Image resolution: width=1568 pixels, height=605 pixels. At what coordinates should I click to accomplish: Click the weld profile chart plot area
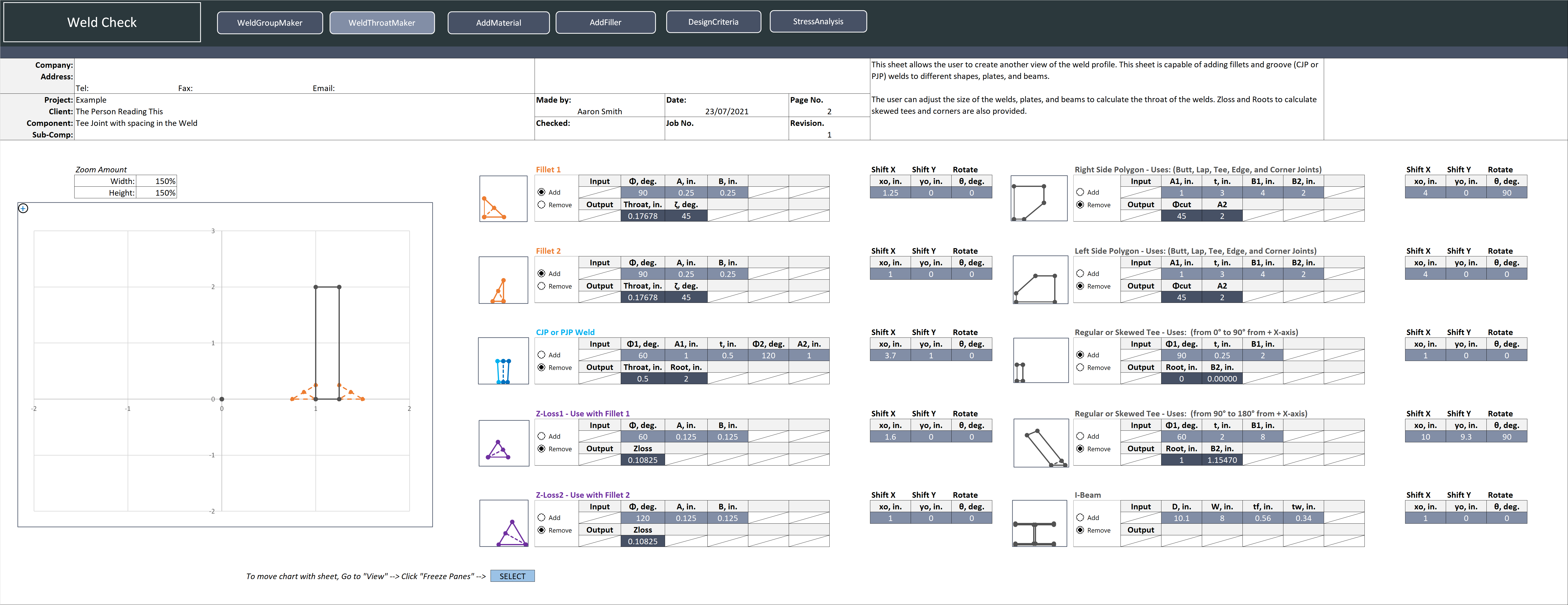(x=222, y=371)
